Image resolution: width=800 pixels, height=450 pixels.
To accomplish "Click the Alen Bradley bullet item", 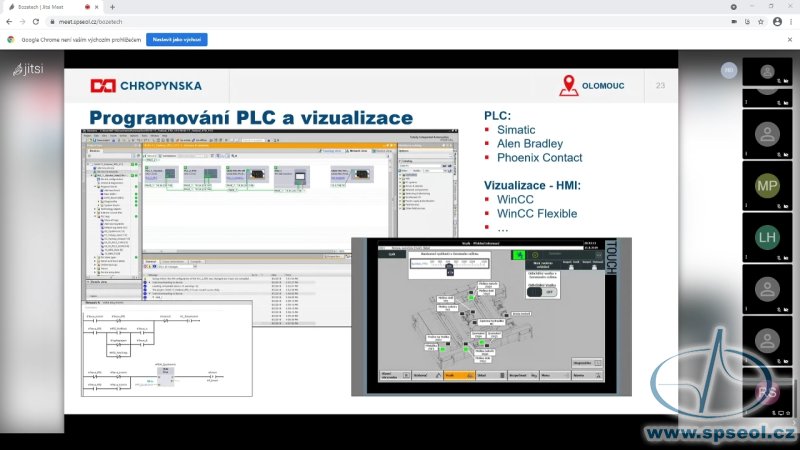I will pyautogui.click(x=530, y=144).
